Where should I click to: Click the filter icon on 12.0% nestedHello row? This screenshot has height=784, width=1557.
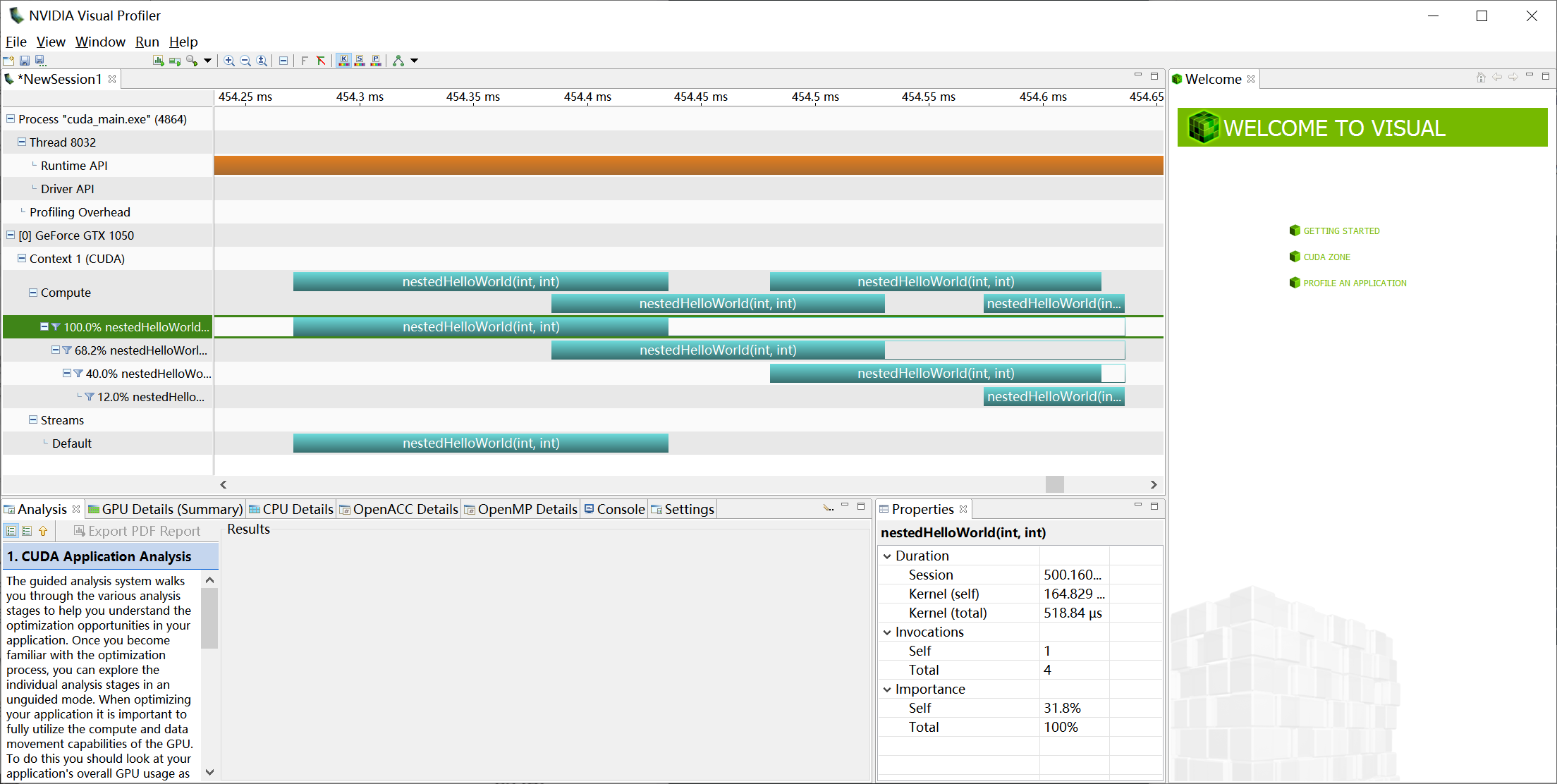[x=90, y=397]
